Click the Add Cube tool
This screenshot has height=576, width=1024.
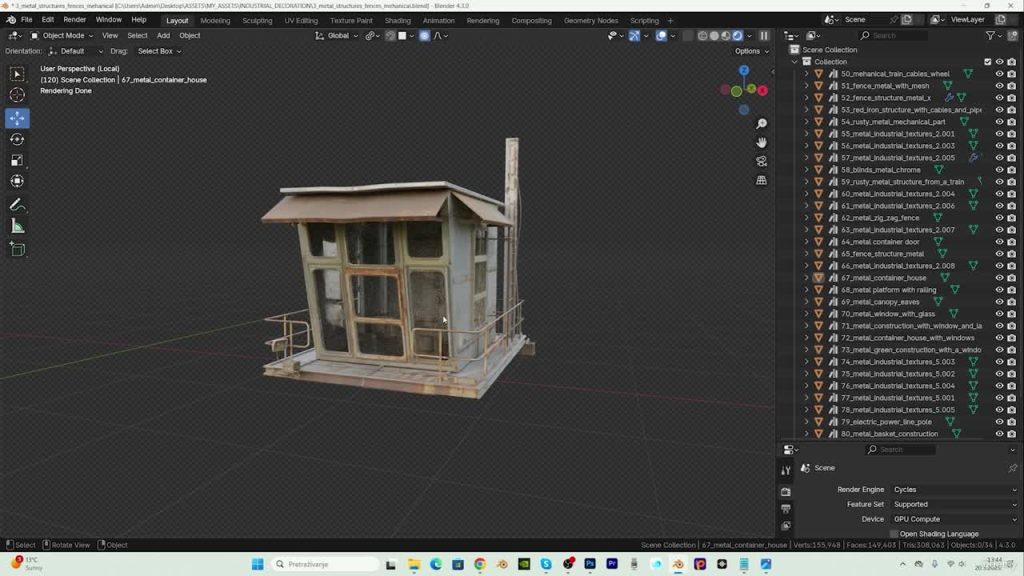17,249
